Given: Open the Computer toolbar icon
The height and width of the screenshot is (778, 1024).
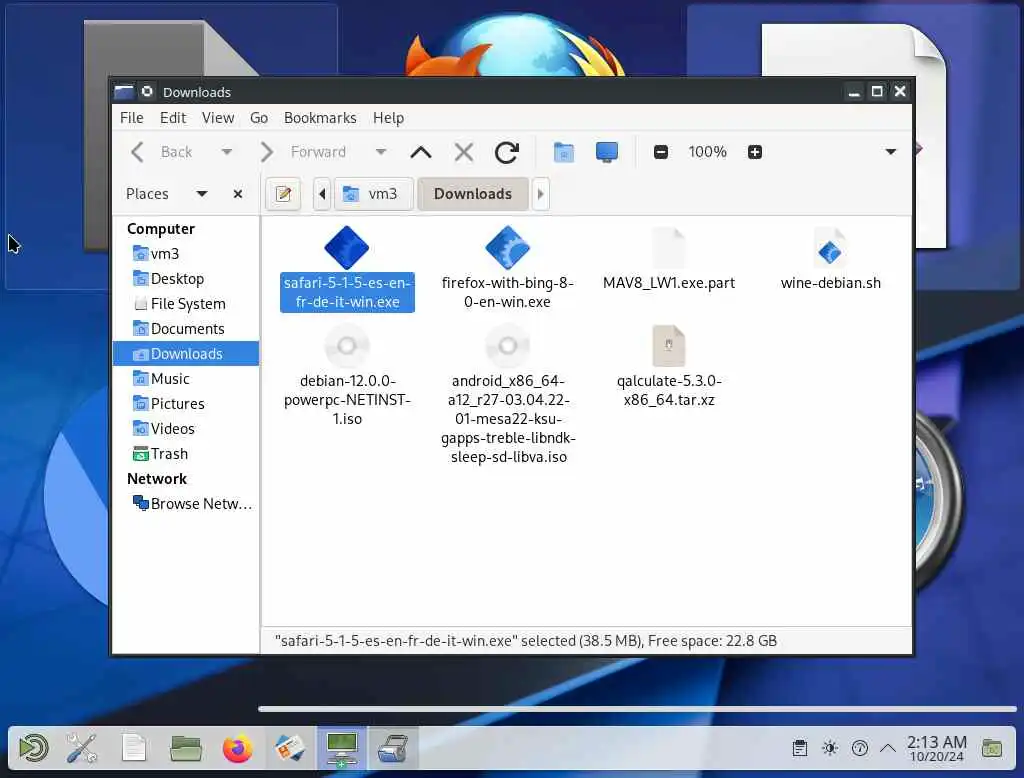Looking at the screenshot, I should pos(607,152).
